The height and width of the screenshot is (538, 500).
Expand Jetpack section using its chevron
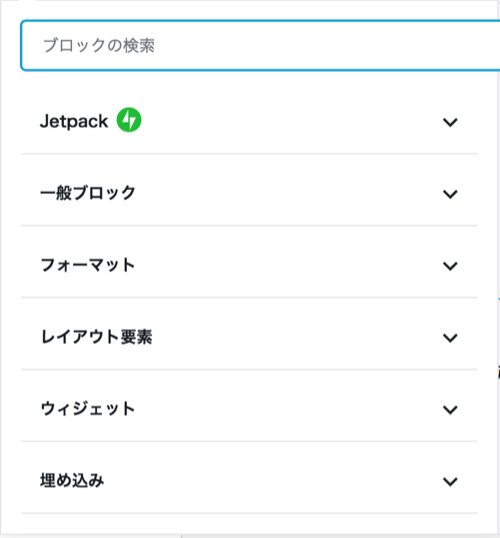coord(450,122)
